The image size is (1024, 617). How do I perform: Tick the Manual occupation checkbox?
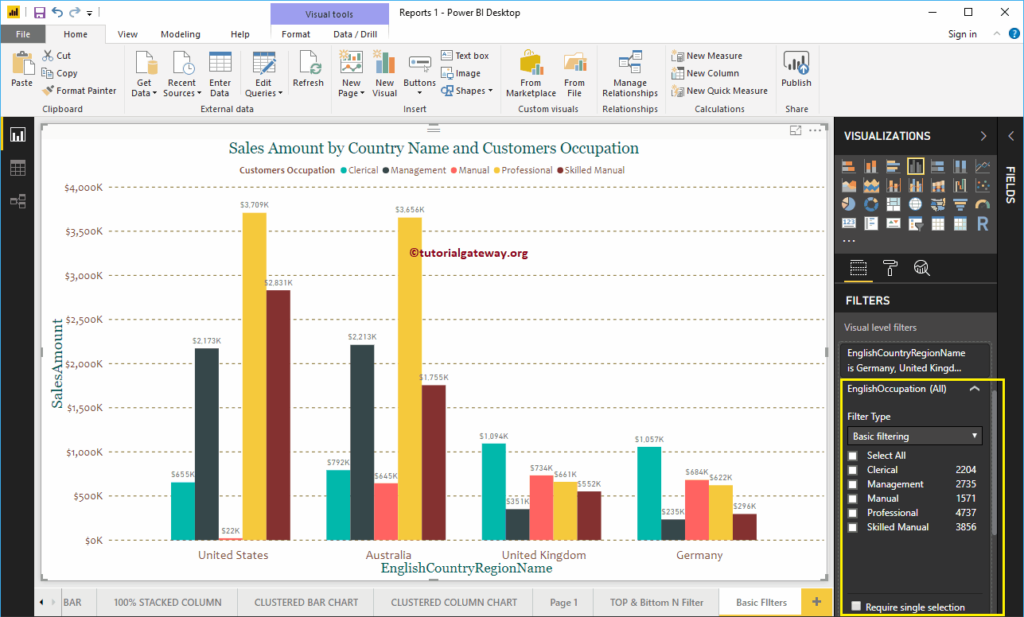pos(852,499)
